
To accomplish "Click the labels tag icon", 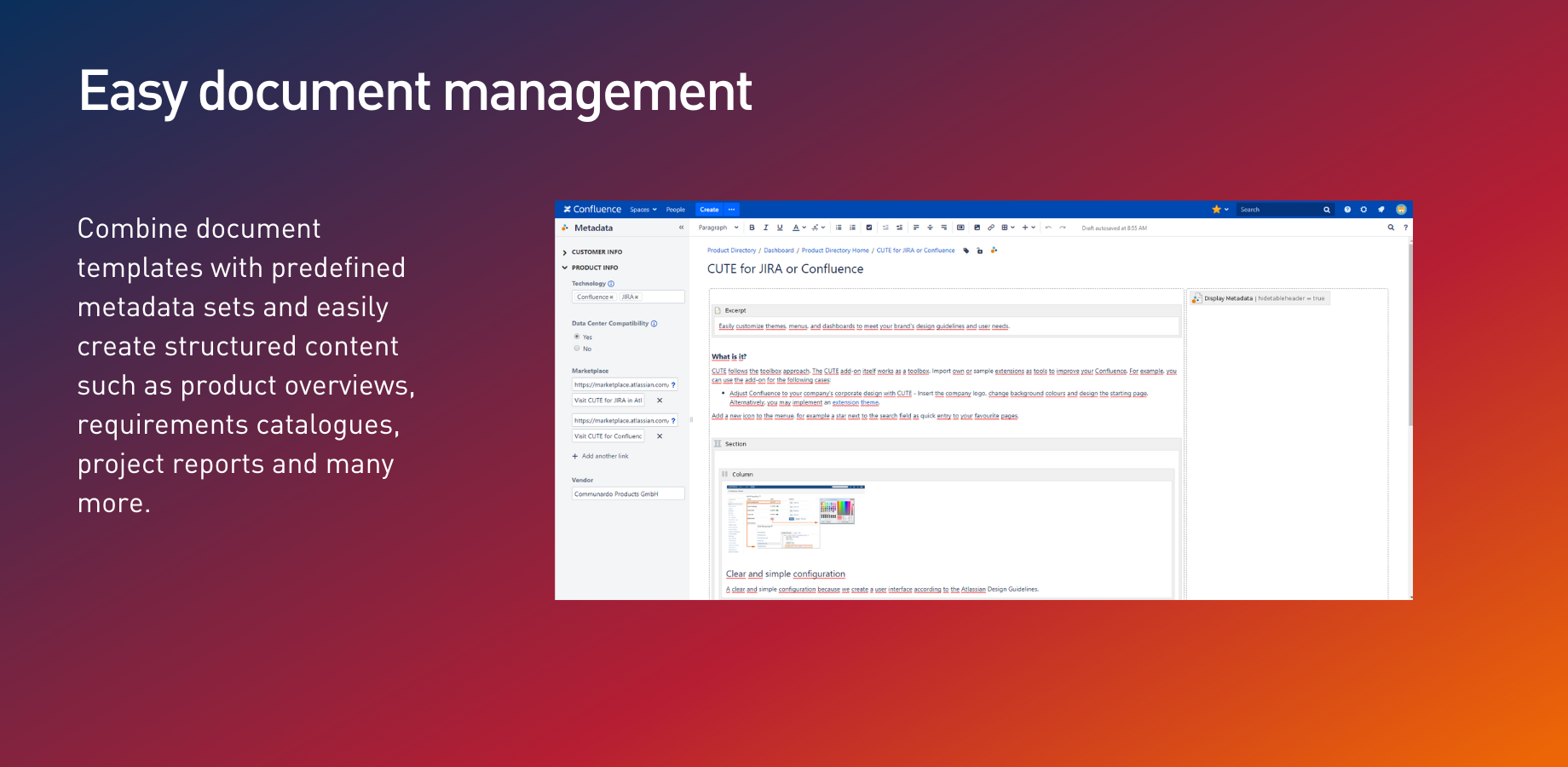I will tap(966, 251).
